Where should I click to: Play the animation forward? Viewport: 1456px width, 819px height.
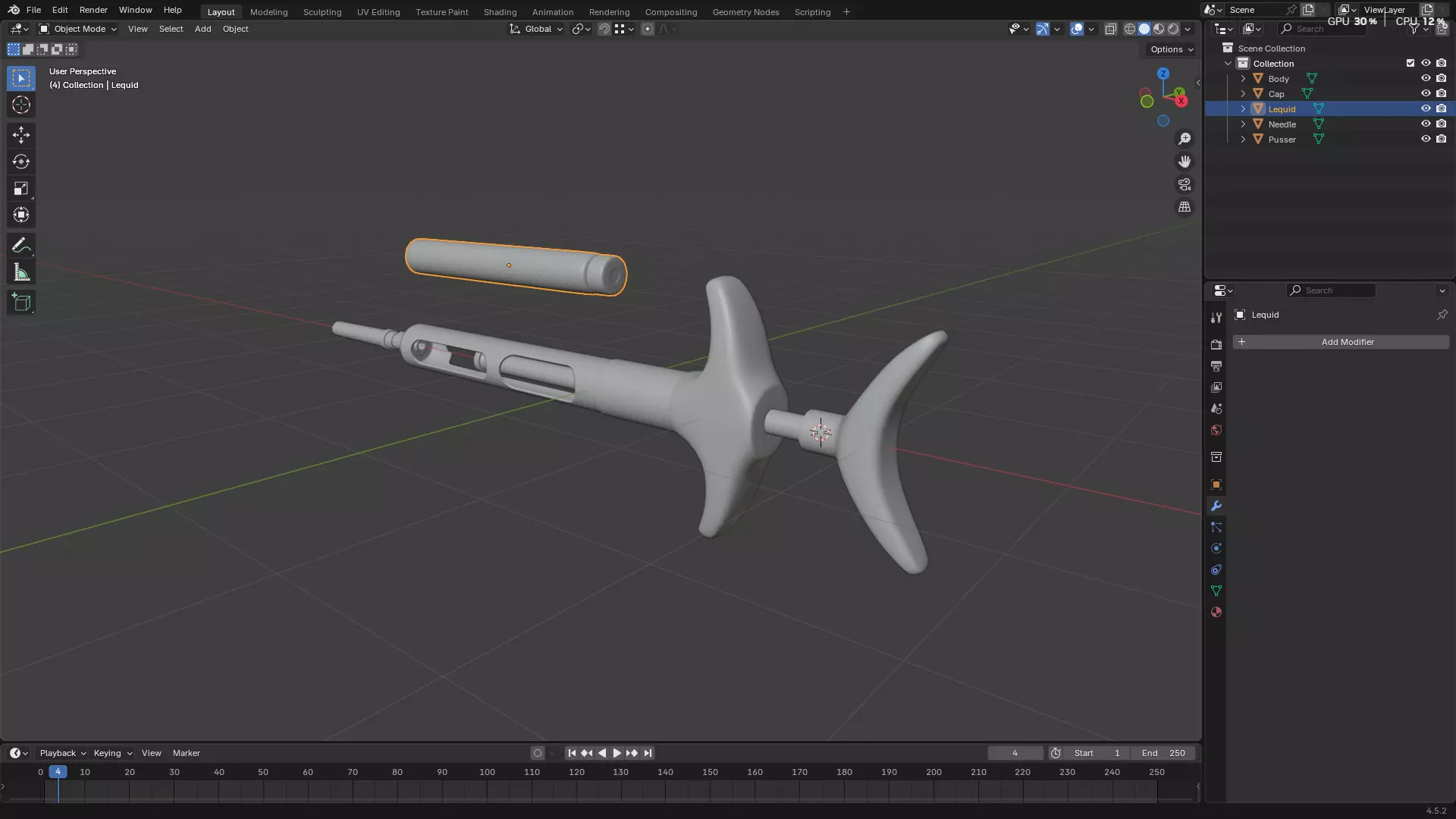[617, 753]
